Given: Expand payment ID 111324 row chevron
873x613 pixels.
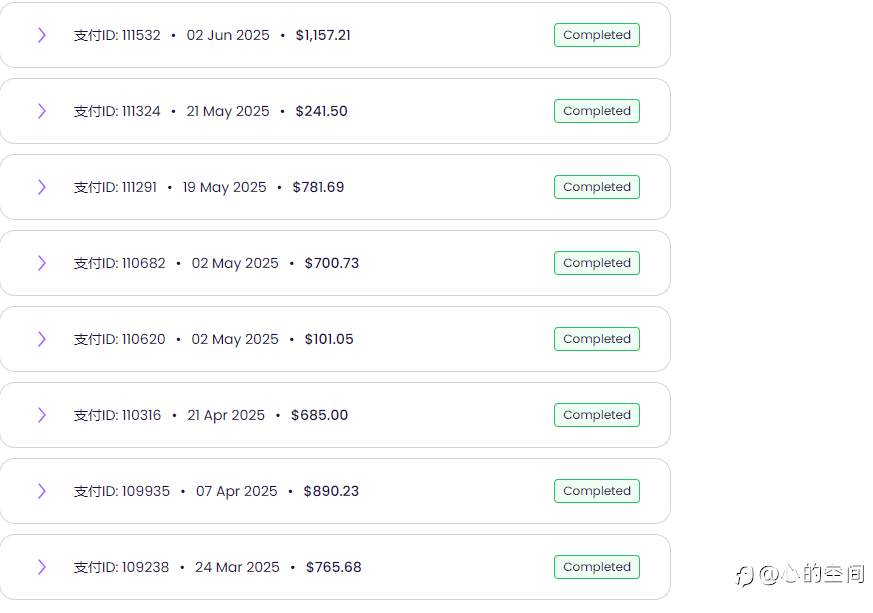Looking at the screenshot, I should click(x=41, y=111).
